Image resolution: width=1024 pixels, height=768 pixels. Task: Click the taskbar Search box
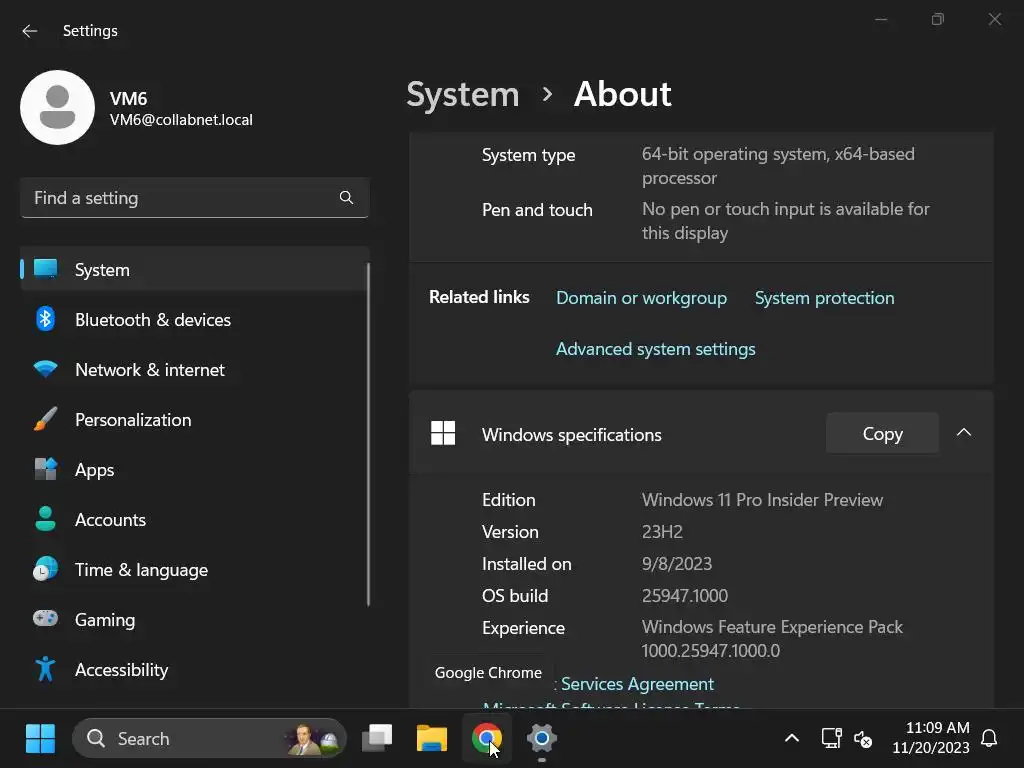(x=209, y=738)
